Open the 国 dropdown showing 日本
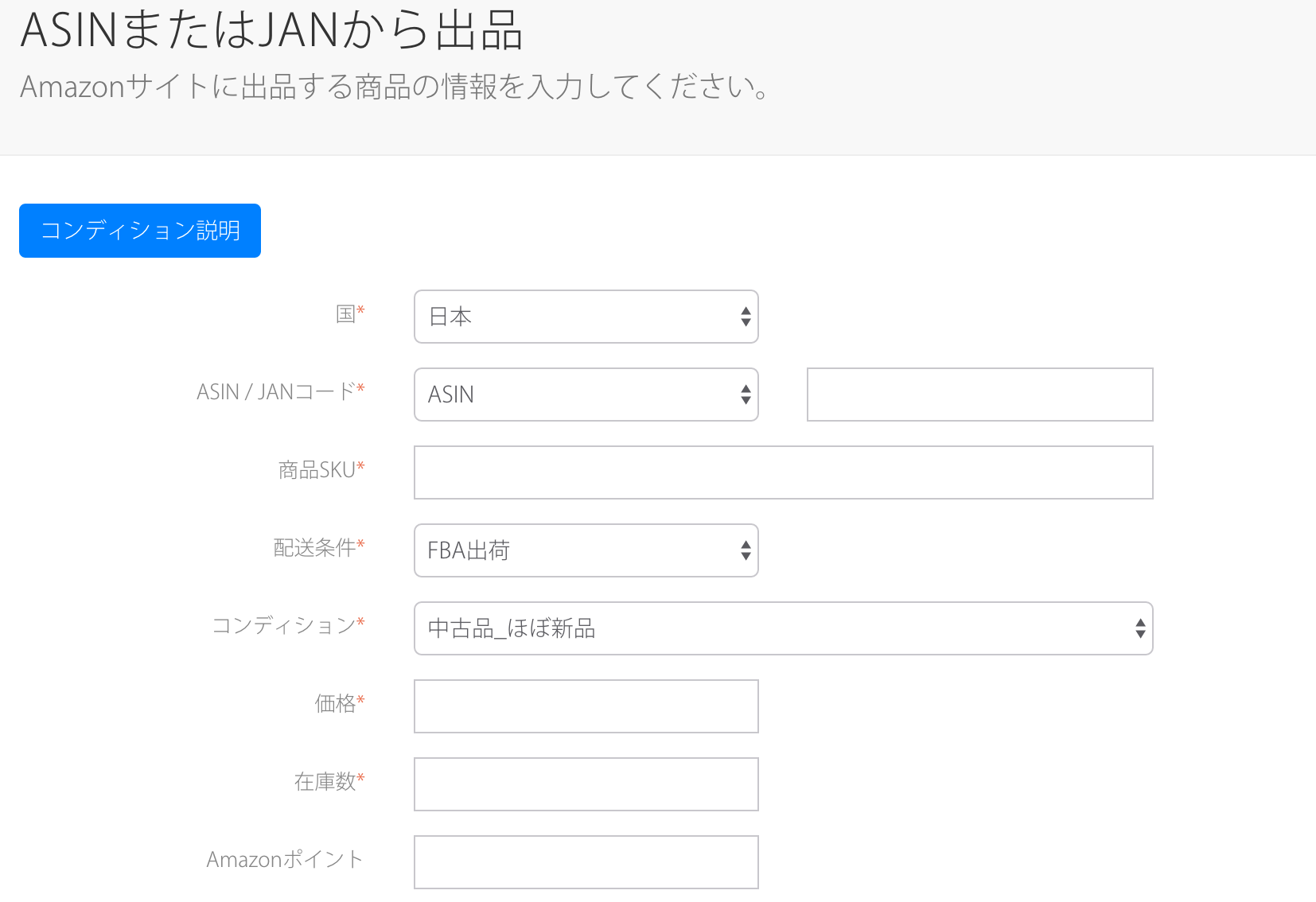The width and height of the screenshot is (1316, 902). tap(586, 317)
